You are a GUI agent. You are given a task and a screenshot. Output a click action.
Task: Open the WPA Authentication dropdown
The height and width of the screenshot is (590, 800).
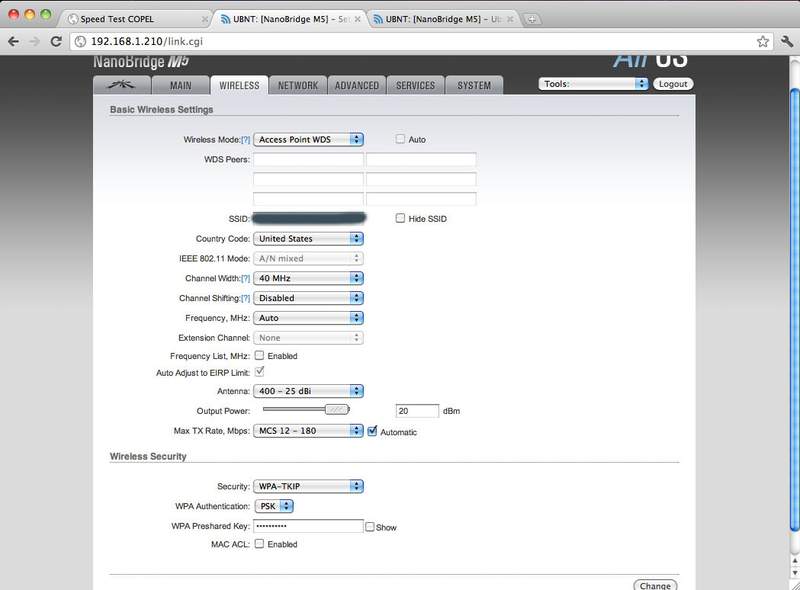274,506
